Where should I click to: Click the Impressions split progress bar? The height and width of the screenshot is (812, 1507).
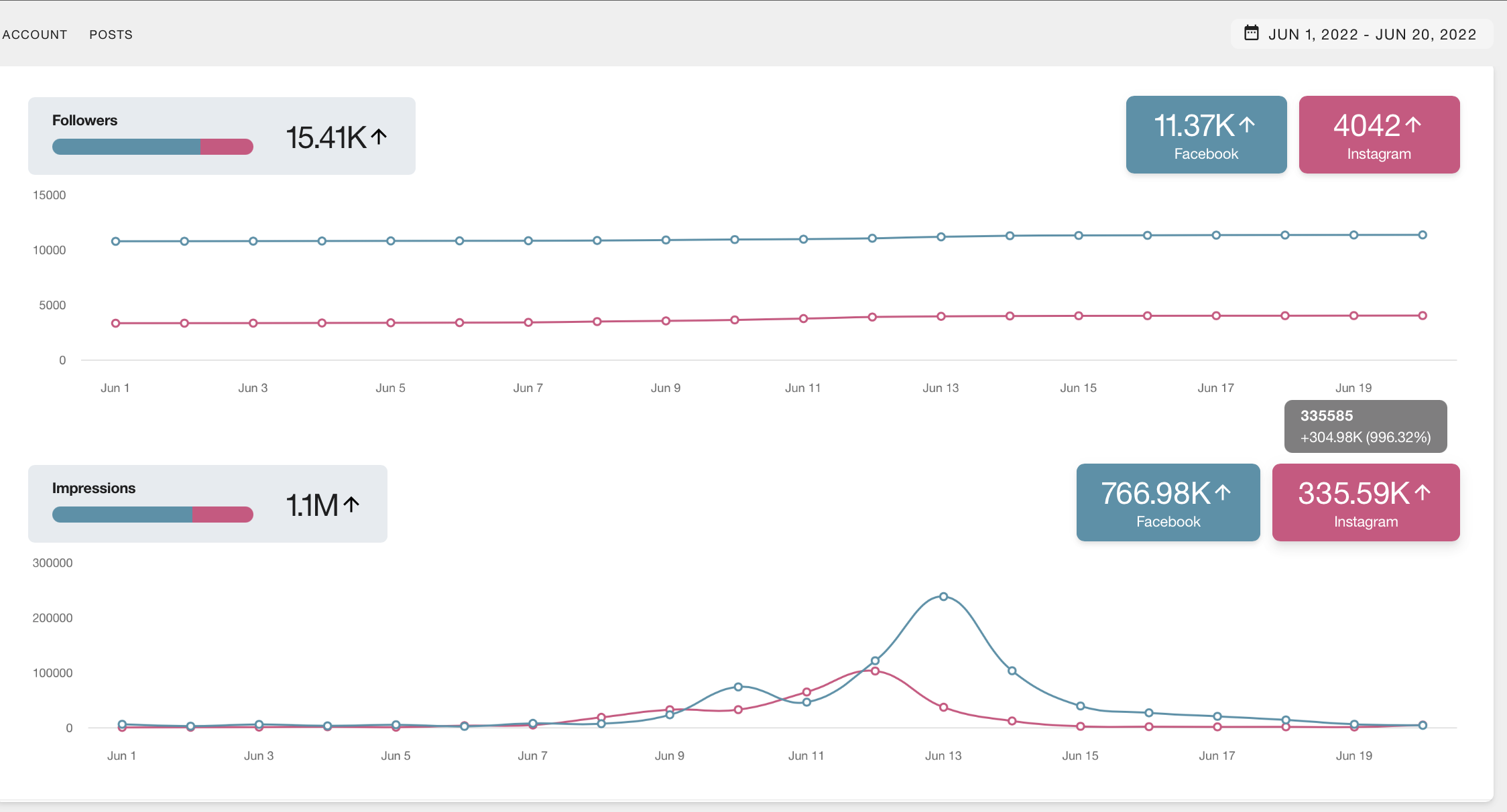tap(152, 515)
